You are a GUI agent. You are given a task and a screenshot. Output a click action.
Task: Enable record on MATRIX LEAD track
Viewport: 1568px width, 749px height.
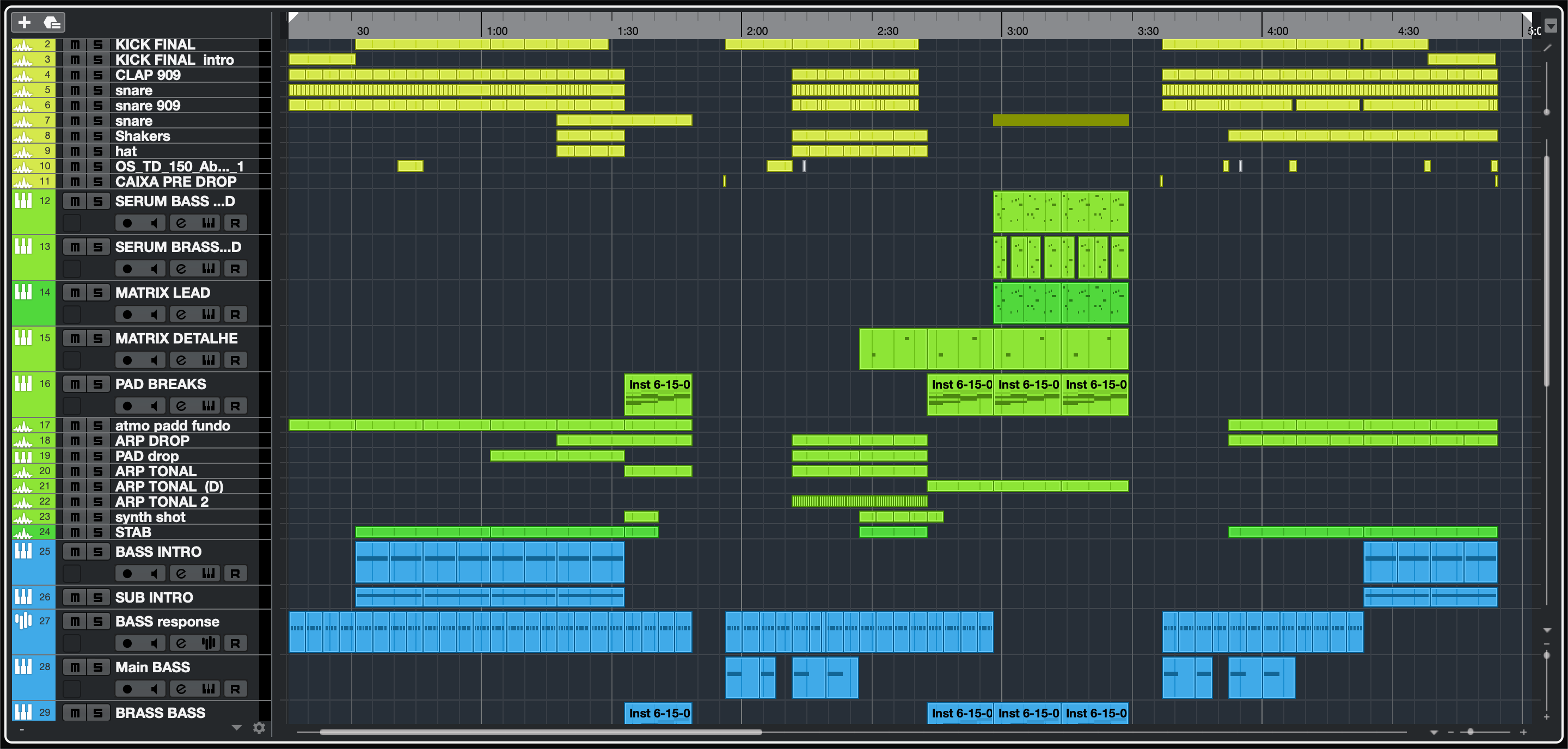click(x=127, y=315)
